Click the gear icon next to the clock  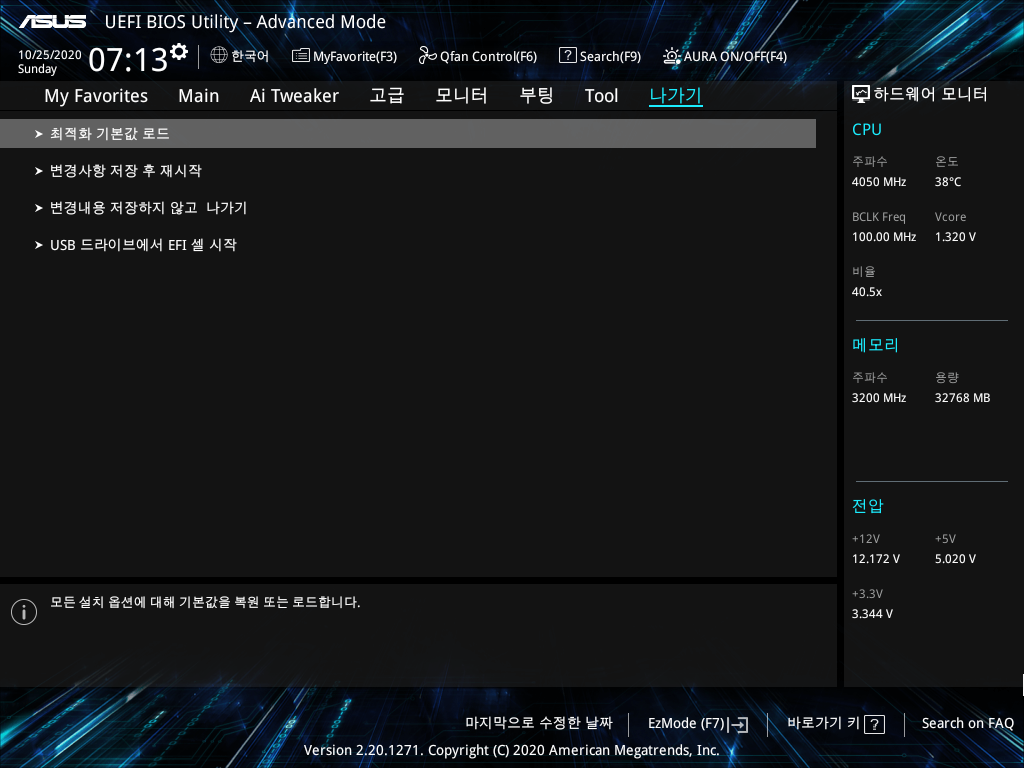point(178,52)
